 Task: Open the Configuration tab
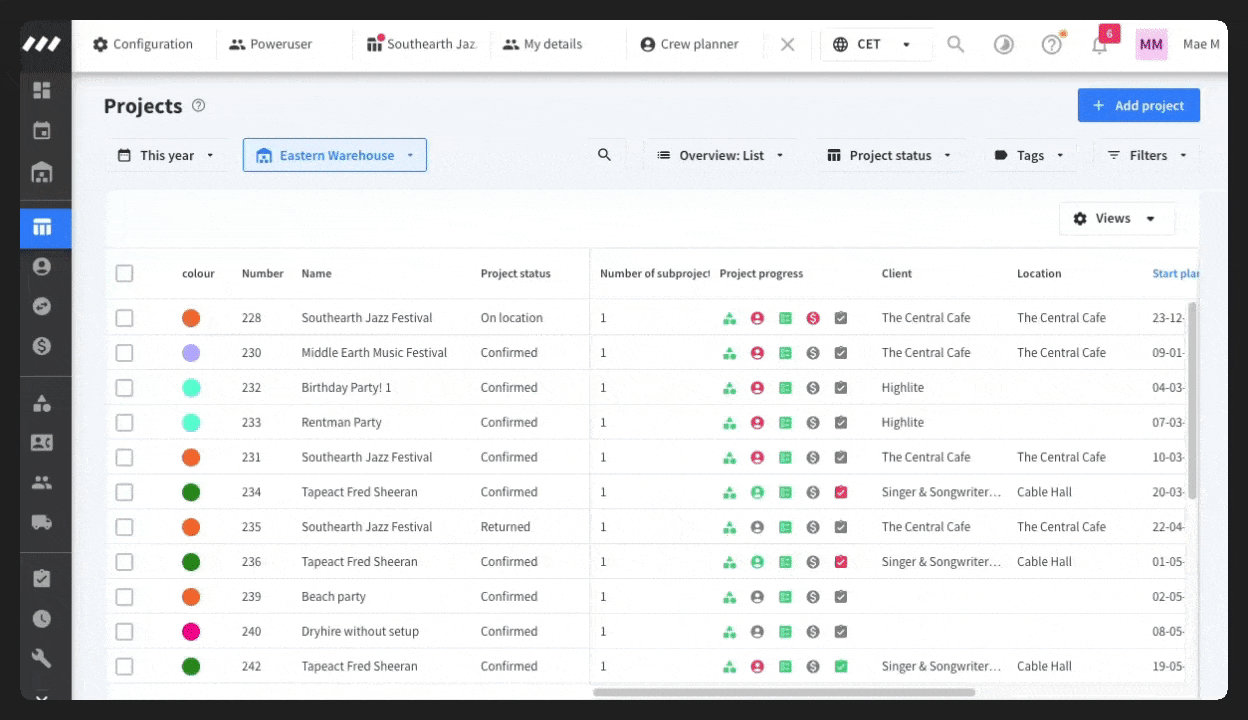click(143, 45)
